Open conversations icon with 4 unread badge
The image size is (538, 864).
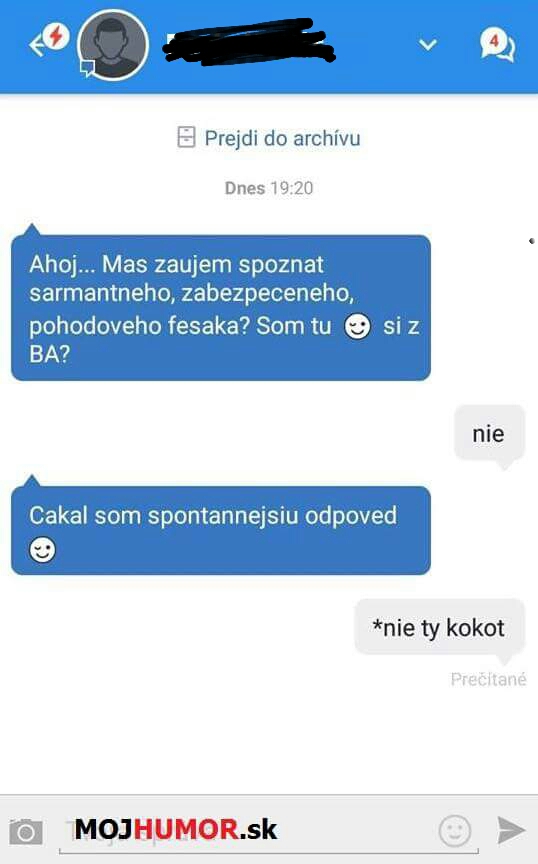tap(497, 44)
